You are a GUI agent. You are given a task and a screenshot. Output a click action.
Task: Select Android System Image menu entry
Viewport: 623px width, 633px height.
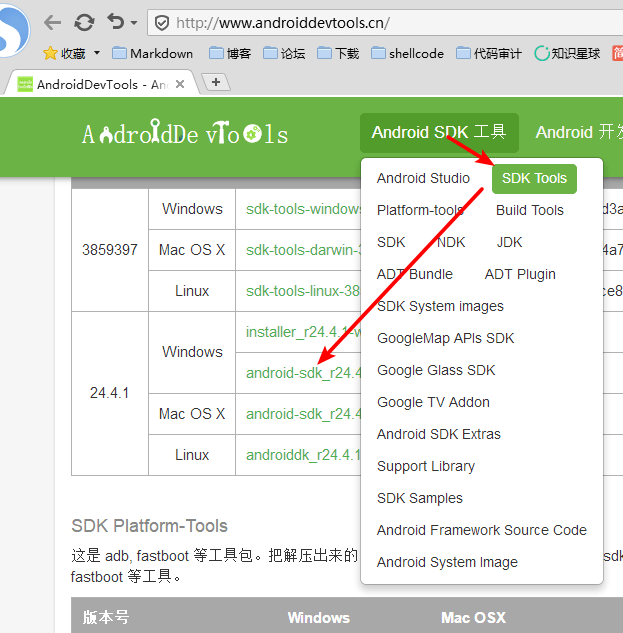point(447,562)
